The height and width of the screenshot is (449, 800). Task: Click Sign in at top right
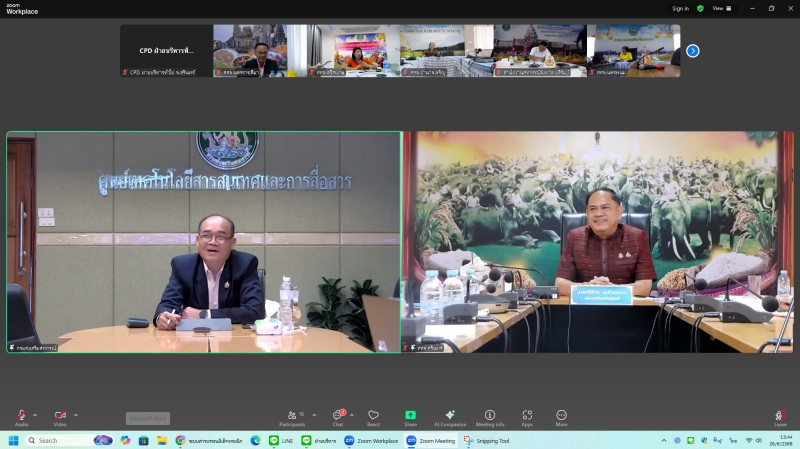pyautogui.click(x=680, y=8)
